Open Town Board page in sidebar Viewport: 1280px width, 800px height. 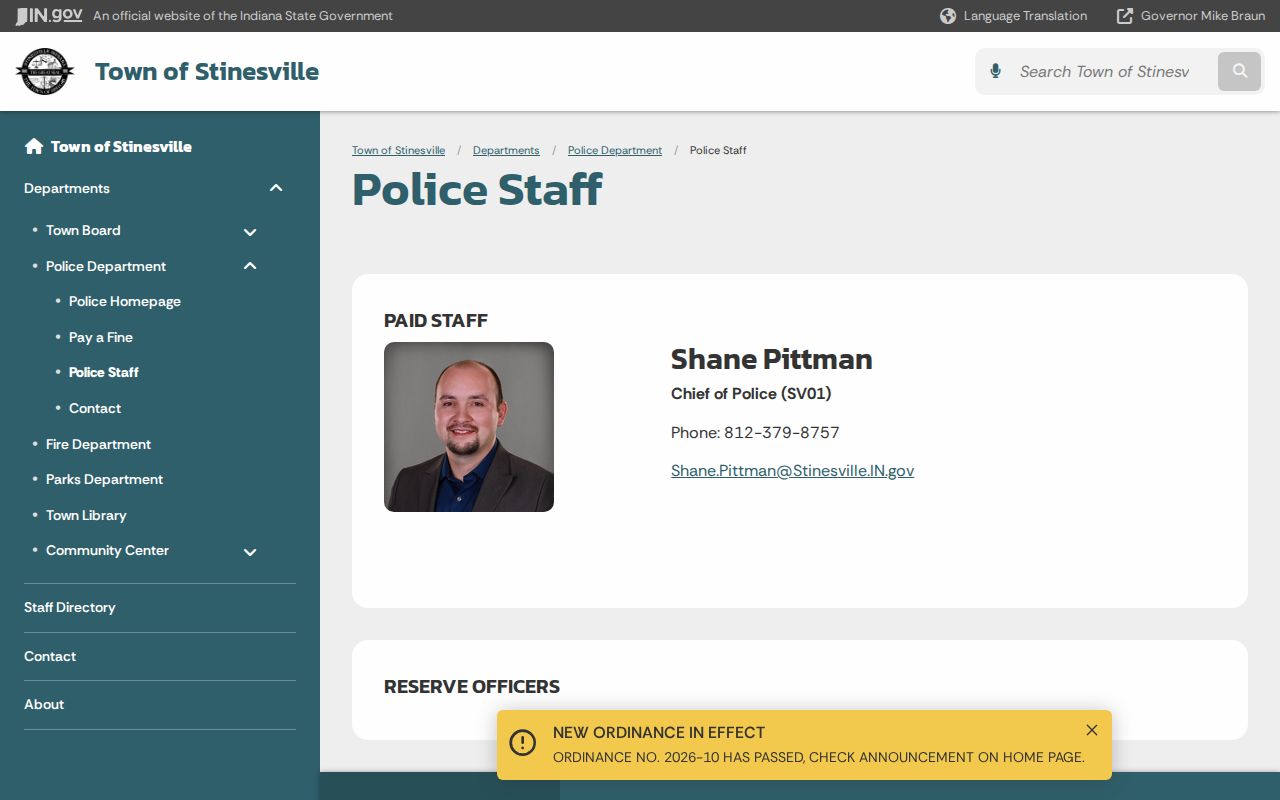(83, 230)
